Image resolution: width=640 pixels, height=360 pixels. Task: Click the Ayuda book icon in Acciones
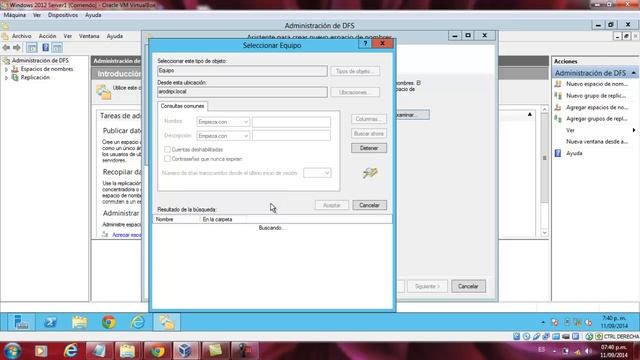[558, 153]
